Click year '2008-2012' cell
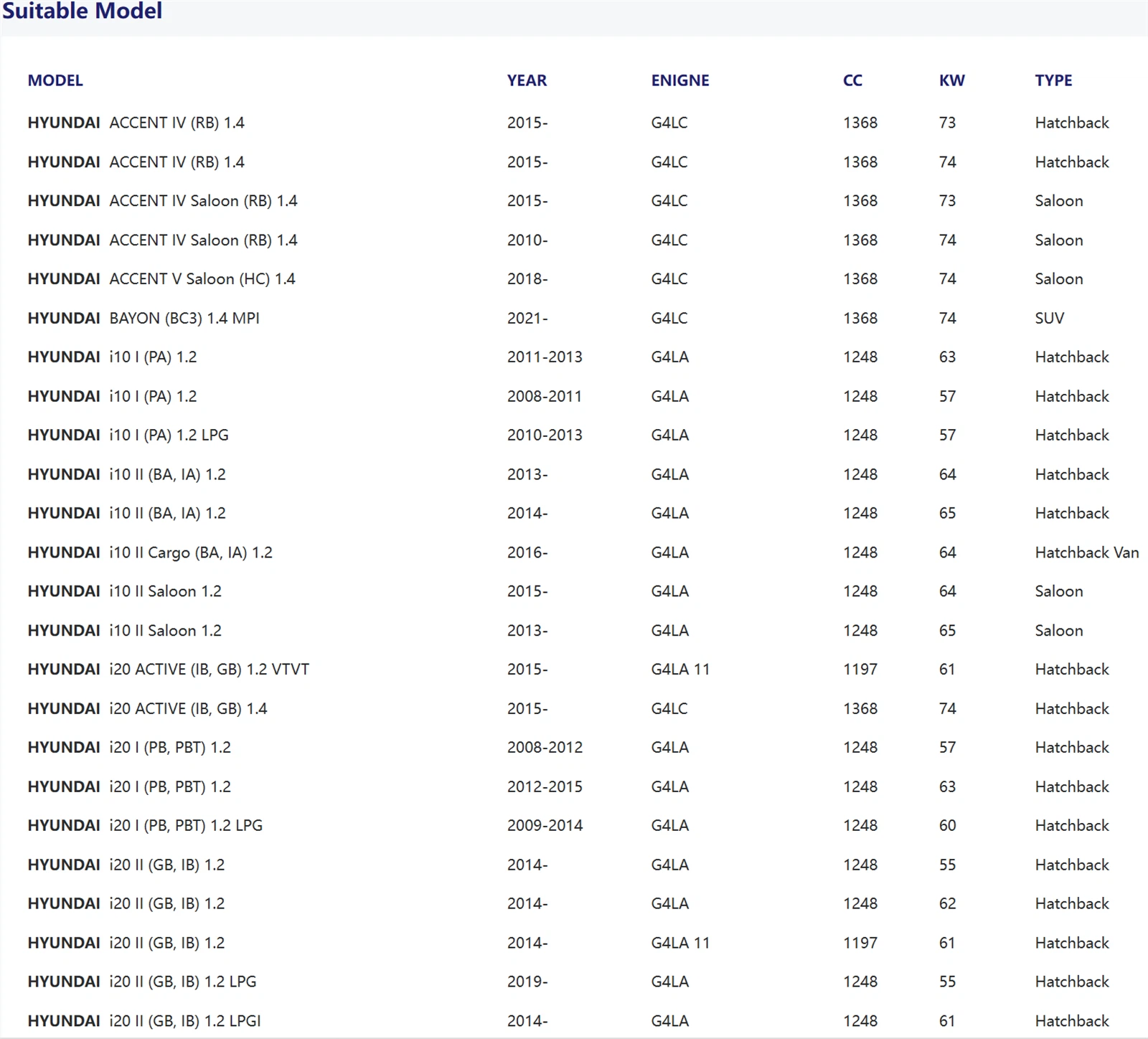The image size is (1148, 1039). click(545, 748)
